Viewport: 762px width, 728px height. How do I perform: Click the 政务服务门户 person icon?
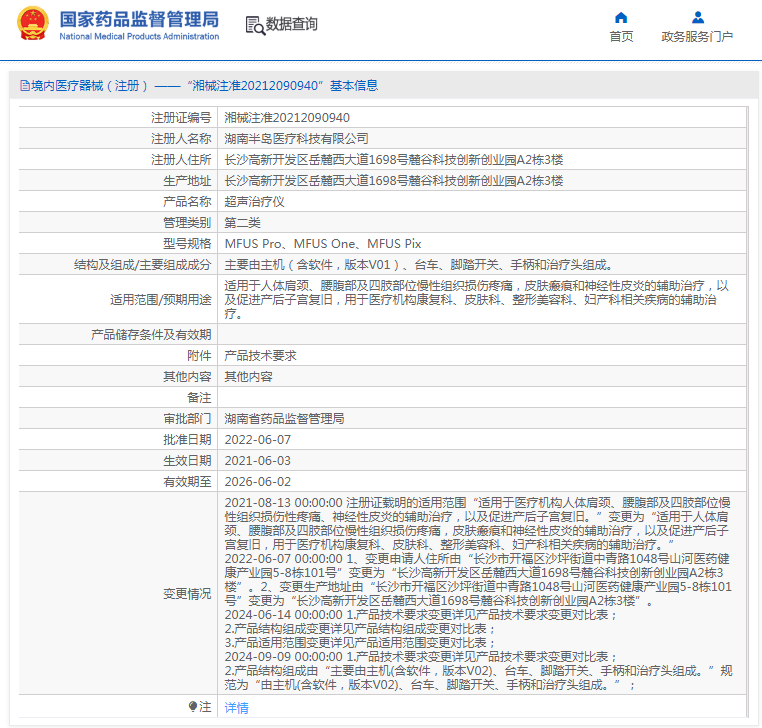(x=697, y=17)
